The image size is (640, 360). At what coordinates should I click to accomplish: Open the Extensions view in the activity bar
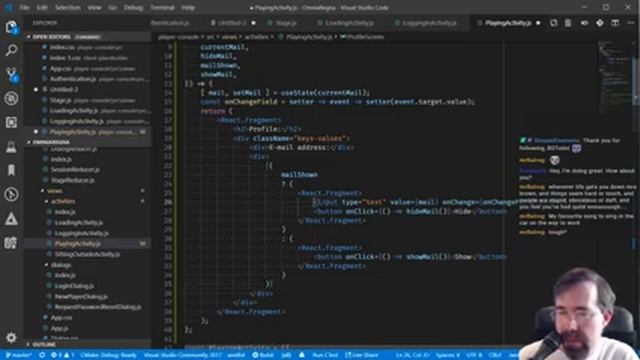pos(11,122)
